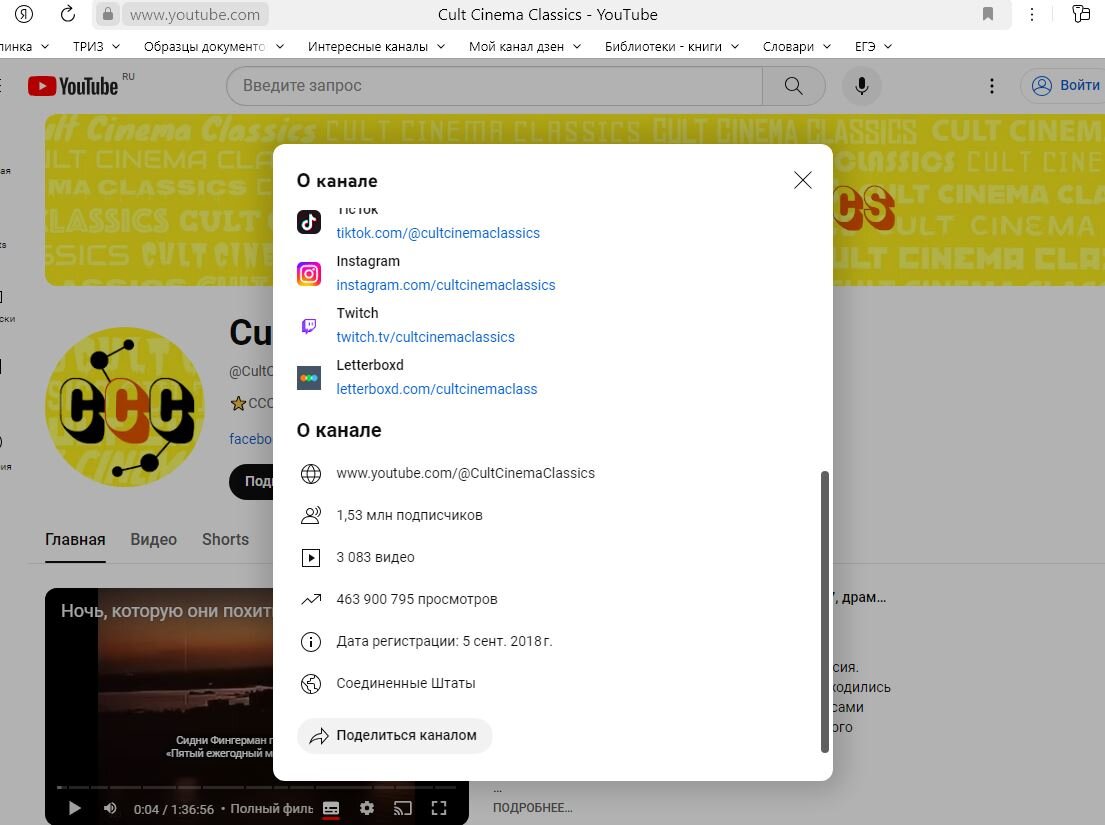Viewport: 1105px width, 825px height.
Task: Enter fullscreen video mode
Action: coord(439,808)
